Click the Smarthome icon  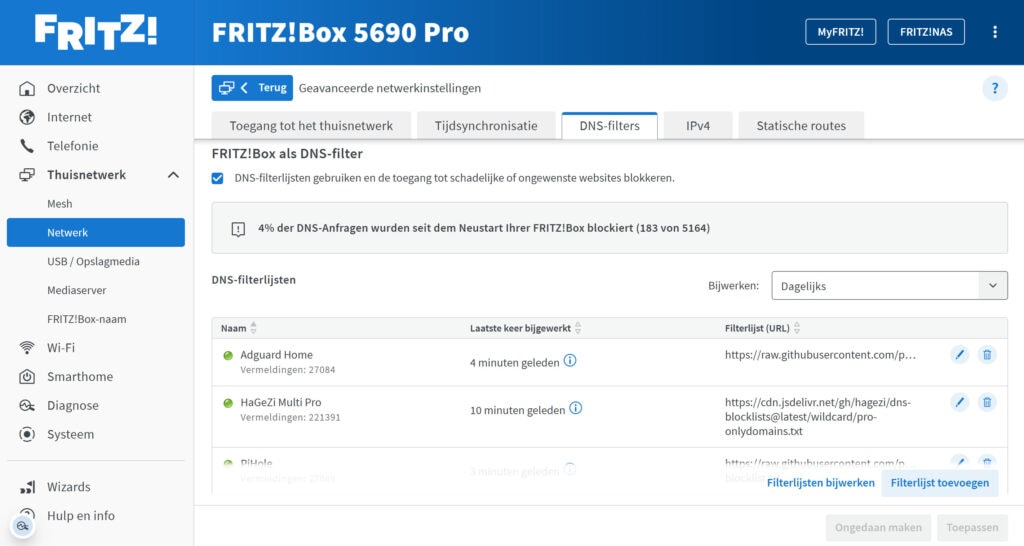pos(27,376)
